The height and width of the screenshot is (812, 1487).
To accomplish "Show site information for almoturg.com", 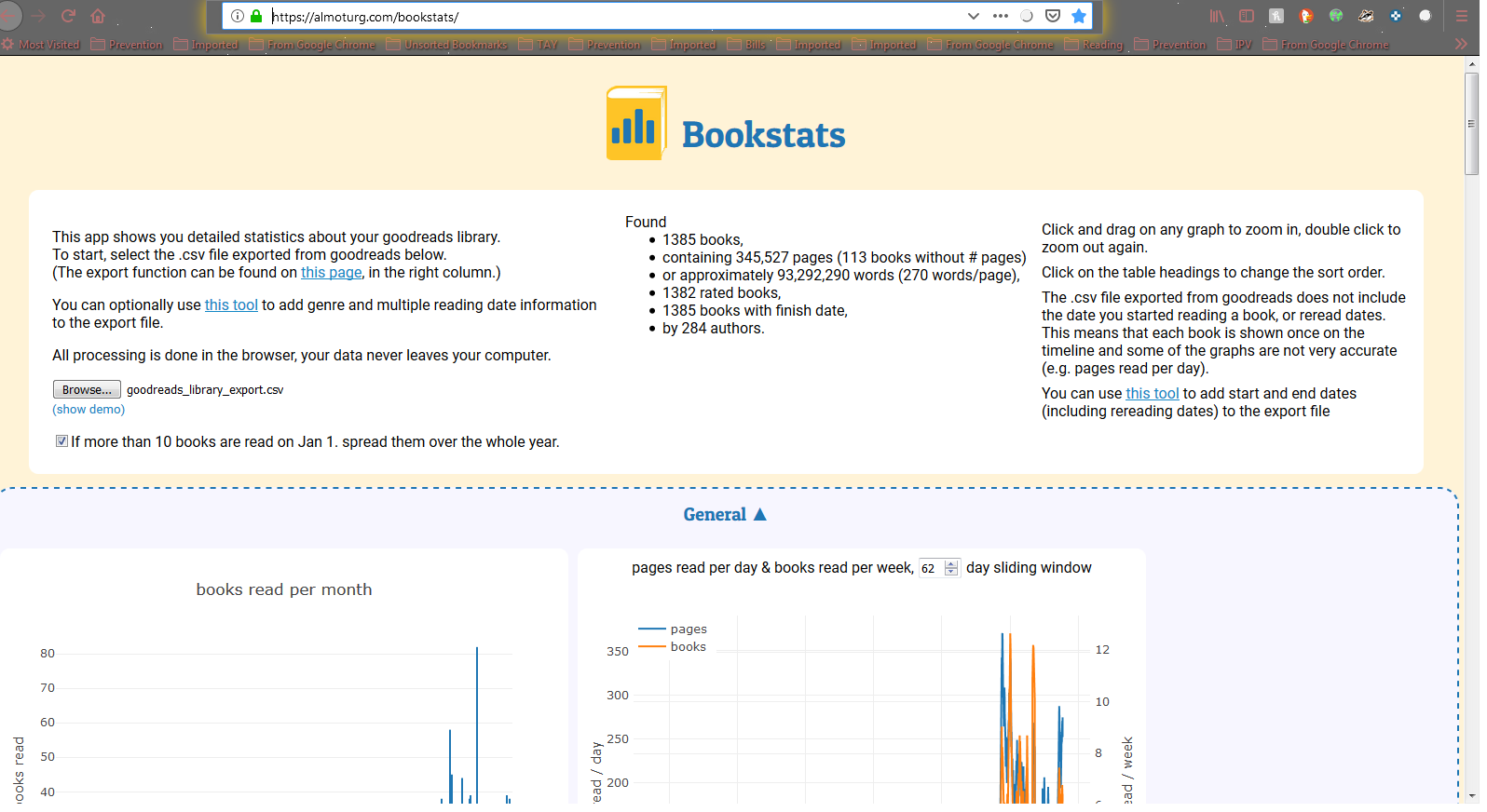I will coord(238,16).
